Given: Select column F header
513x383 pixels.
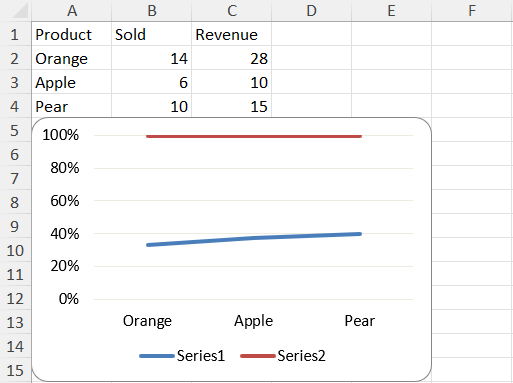Looking at the screenshot, I should (472, 11).
